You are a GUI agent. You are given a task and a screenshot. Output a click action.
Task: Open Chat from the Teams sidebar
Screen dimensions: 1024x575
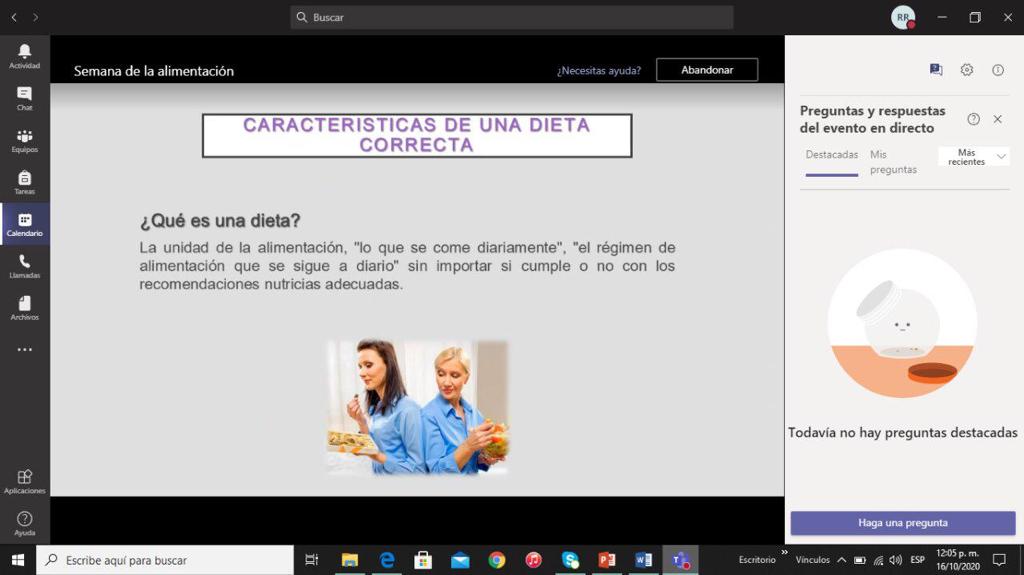[24, 98]
